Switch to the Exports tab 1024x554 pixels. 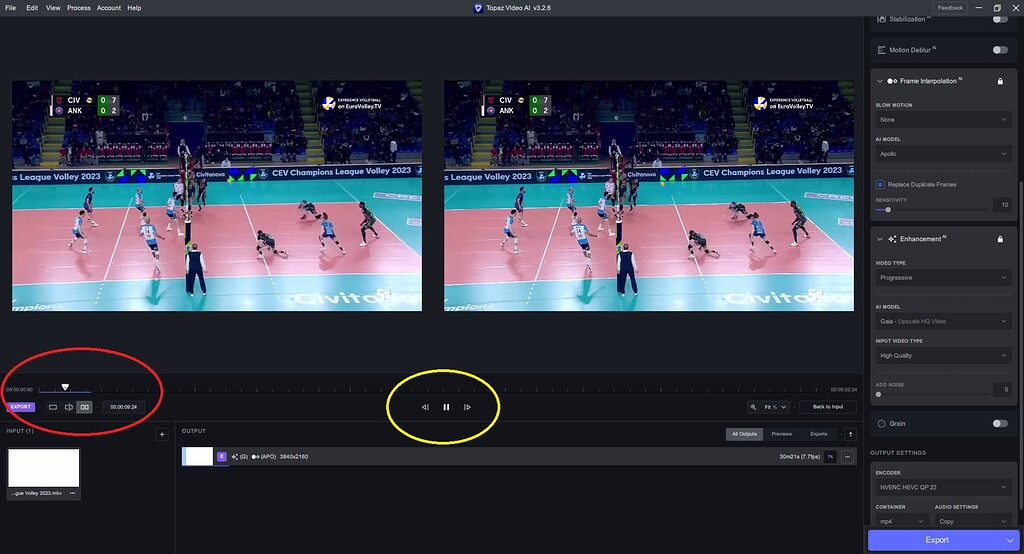[818, 434]
